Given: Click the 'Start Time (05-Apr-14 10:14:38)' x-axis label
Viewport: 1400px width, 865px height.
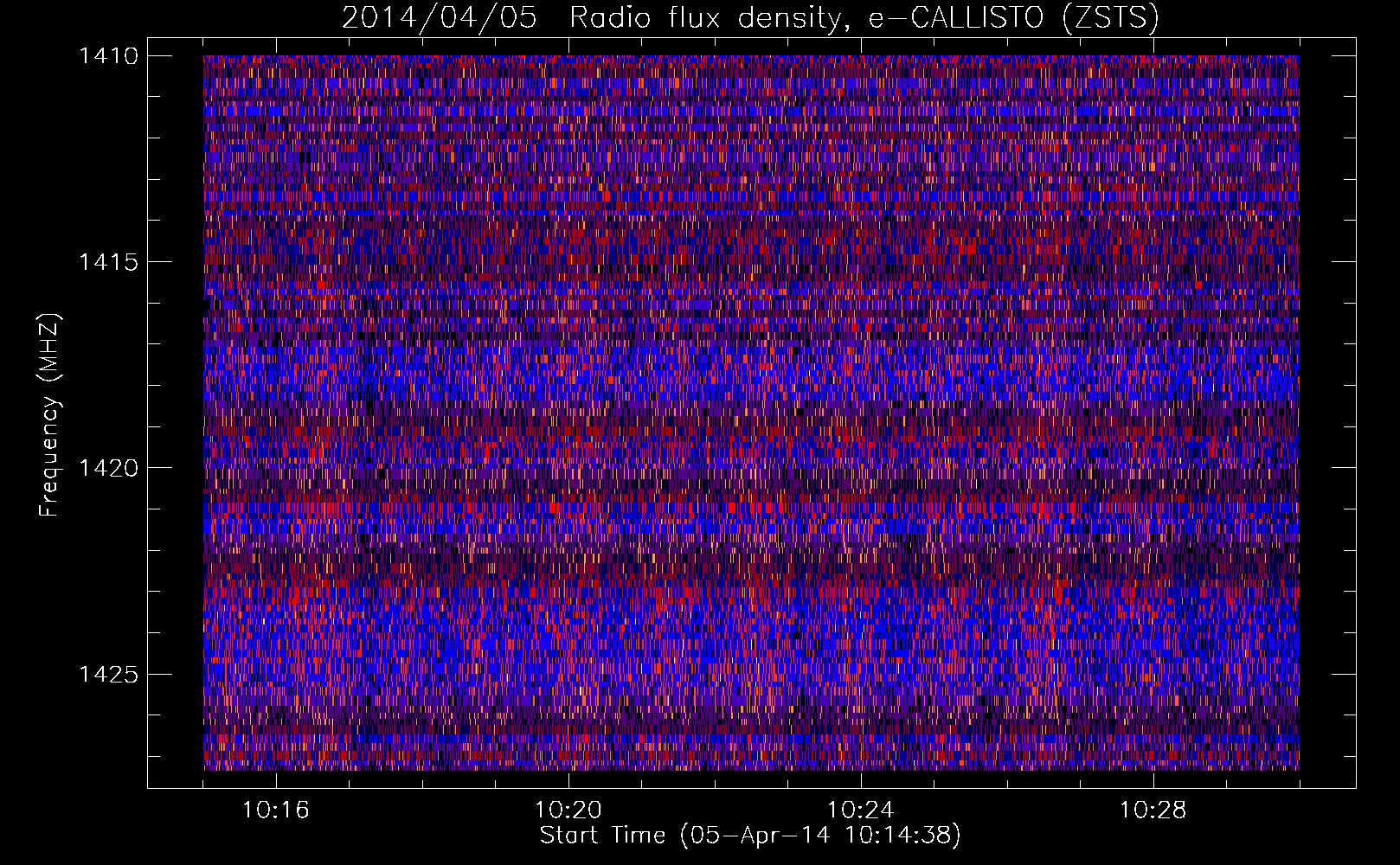Looking at the screenshot, I should tap(750, 836).
